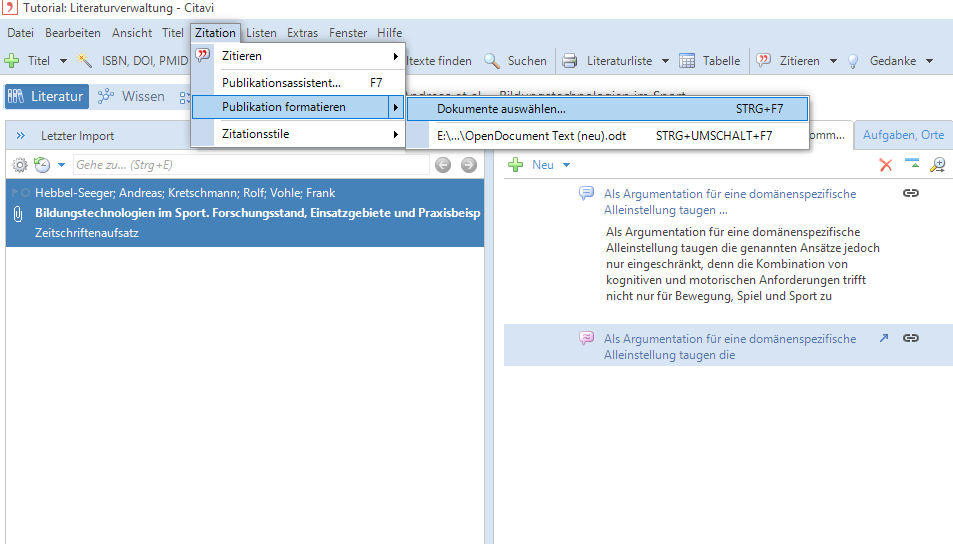Click the double chevron next to Letzter Import
This screenshot has height=544, width=953.
[x=21, y=136]
